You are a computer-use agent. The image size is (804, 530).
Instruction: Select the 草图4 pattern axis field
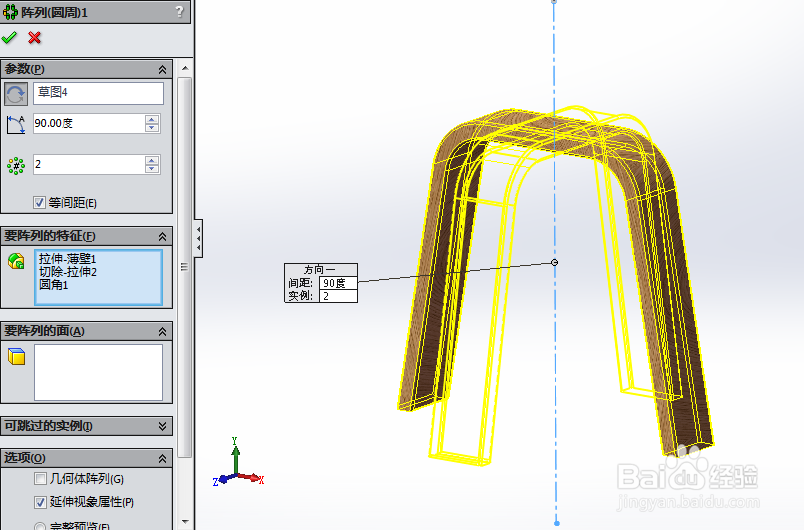tap(98, 93)
